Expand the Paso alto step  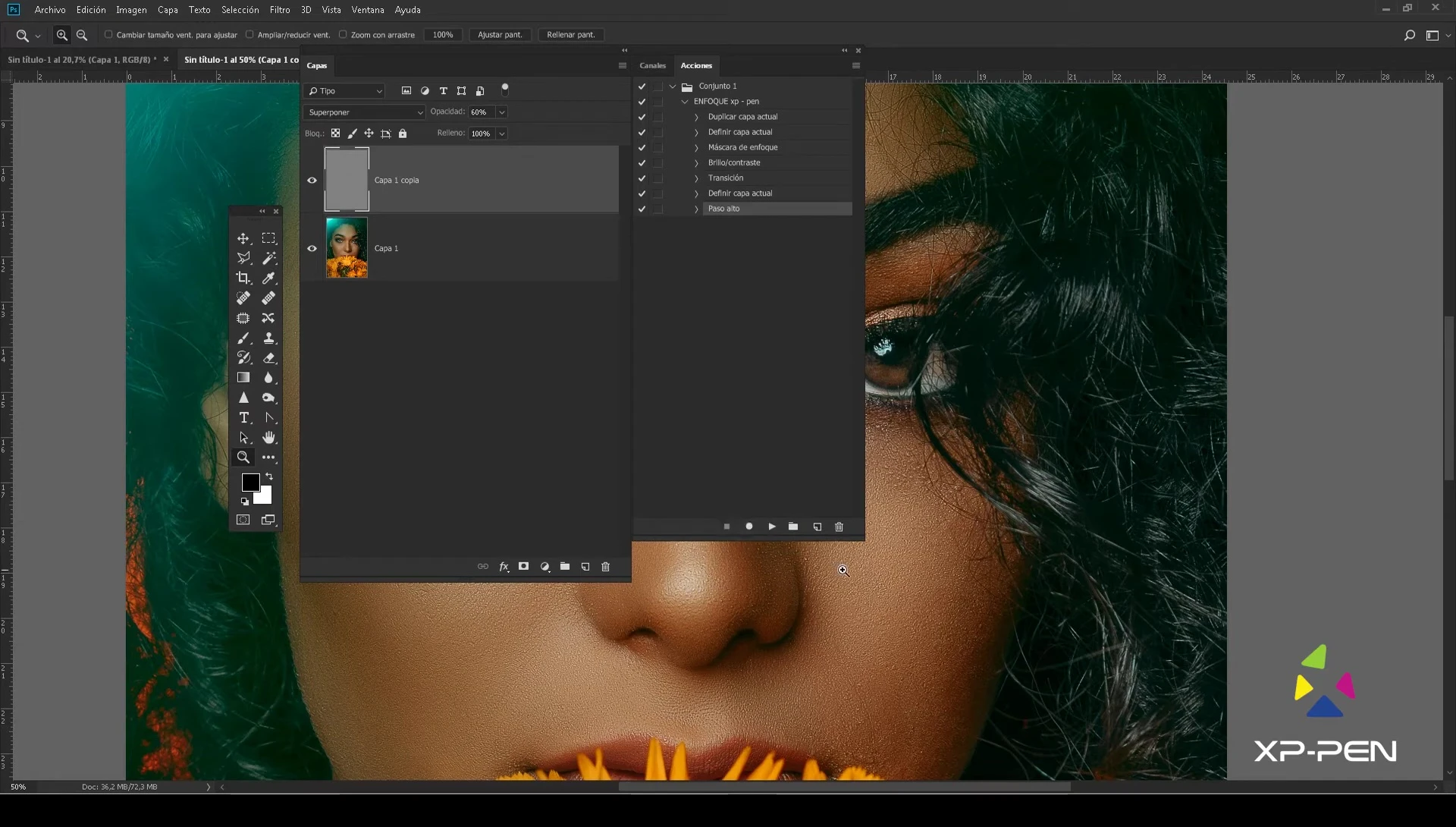coord(697,209)
